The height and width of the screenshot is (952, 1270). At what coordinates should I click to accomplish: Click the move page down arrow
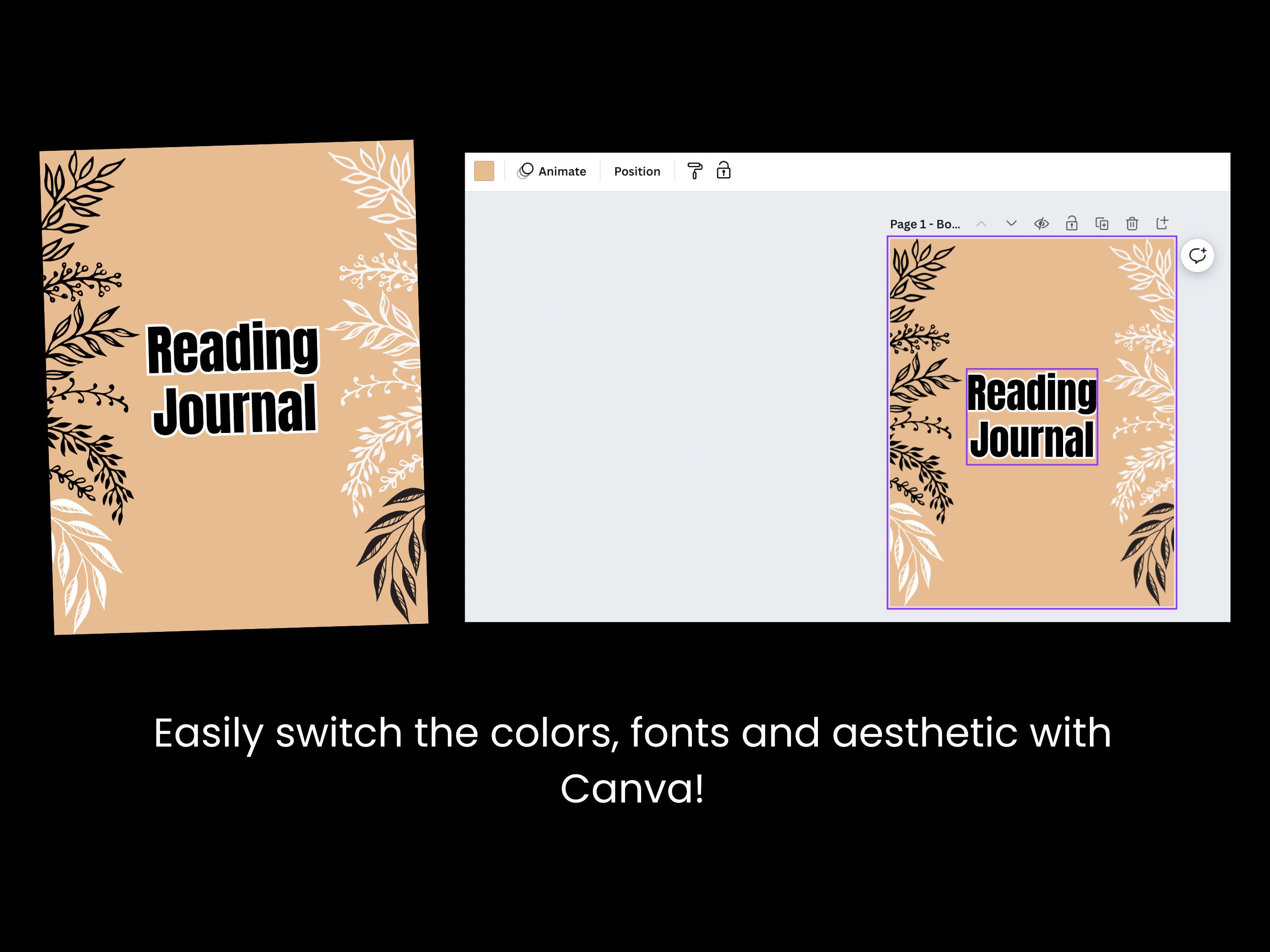pos(1011,224)
